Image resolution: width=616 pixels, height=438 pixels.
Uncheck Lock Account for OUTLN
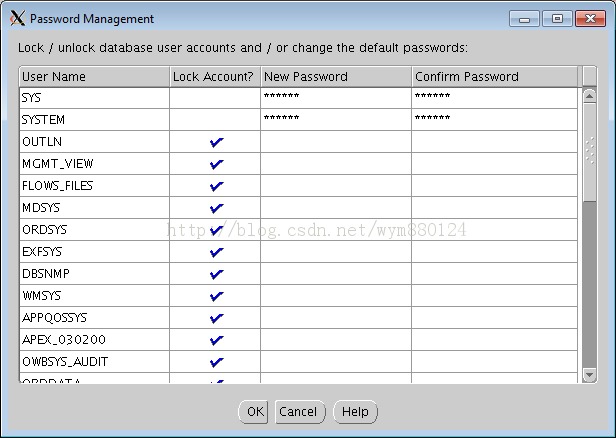216,142
